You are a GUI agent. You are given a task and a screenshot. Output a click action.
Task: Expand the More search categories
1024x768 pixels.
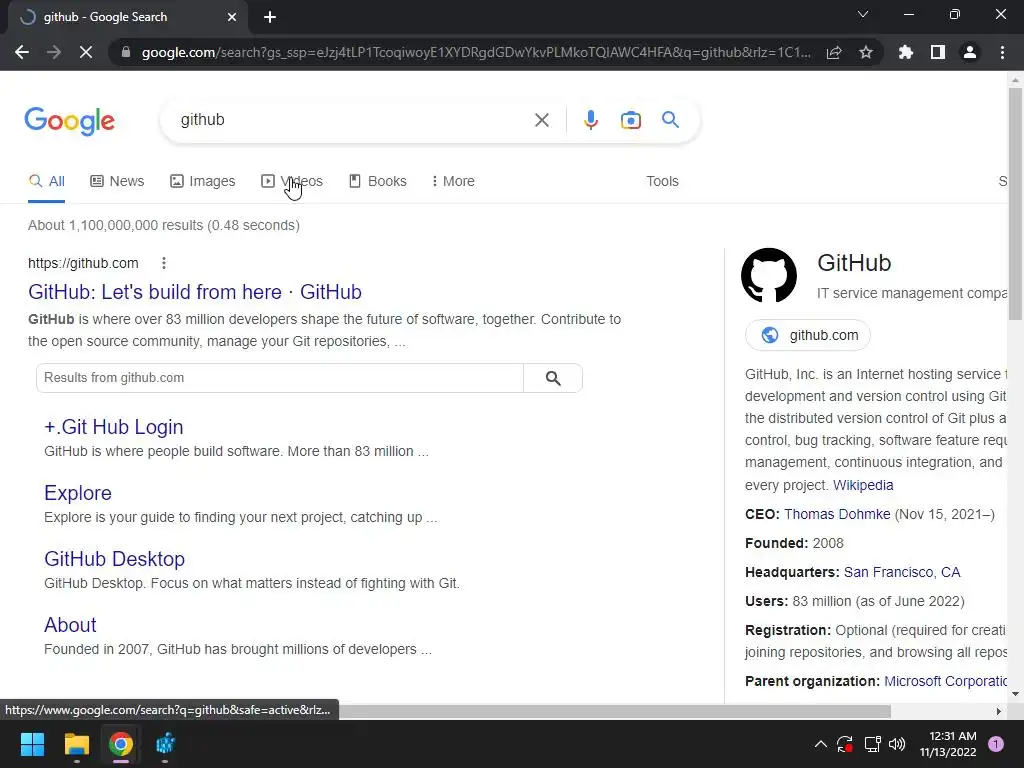pyautogui.click(x=453, y=182)
